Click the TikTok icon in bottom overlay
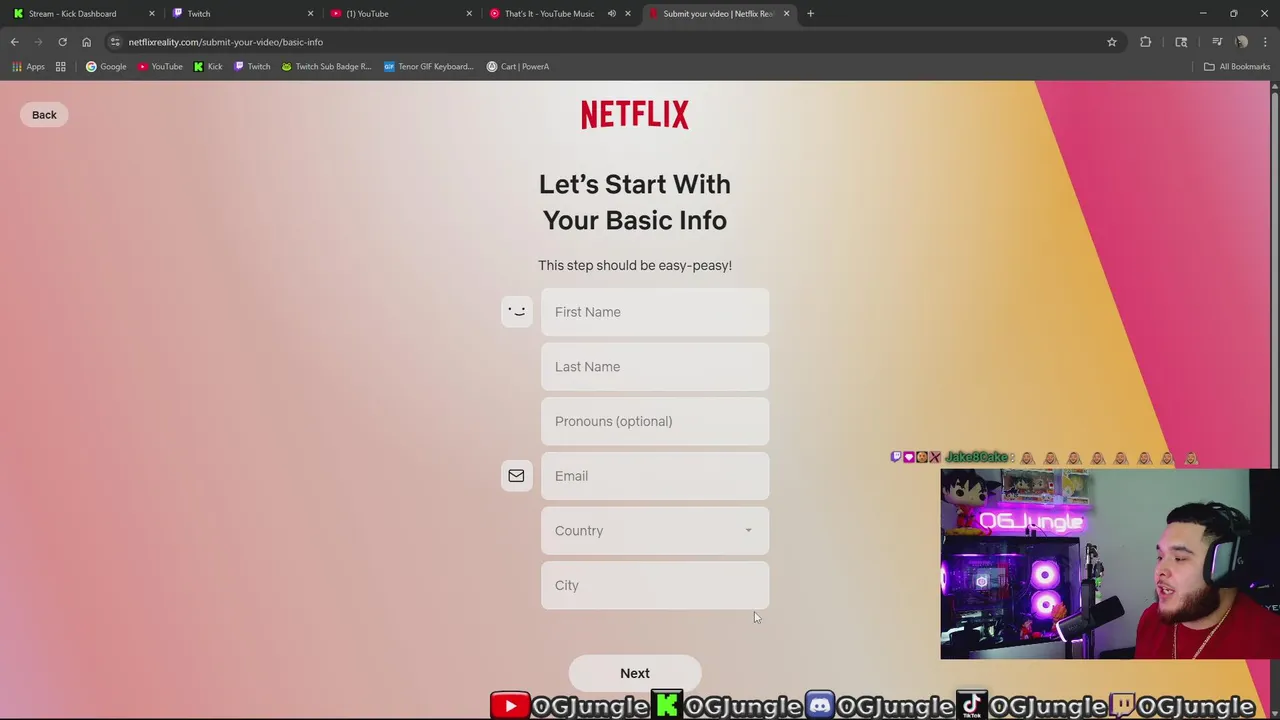Viewport: 1280px width, 720px height. (972, 706)
